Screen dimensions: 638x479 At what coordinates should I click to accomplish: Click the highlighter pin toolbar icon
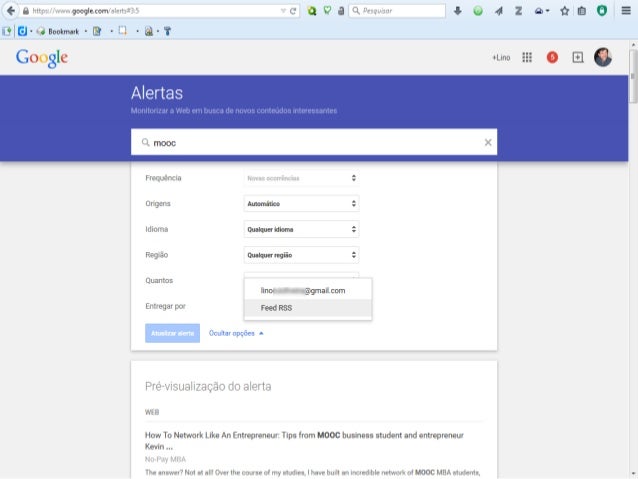167,31
